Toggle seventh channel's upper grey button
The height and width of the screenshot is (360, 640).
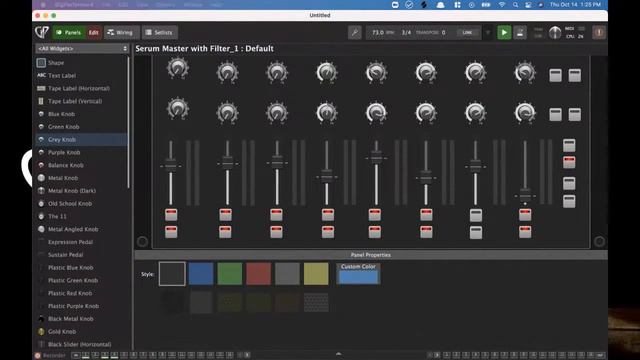click(476, 215)
